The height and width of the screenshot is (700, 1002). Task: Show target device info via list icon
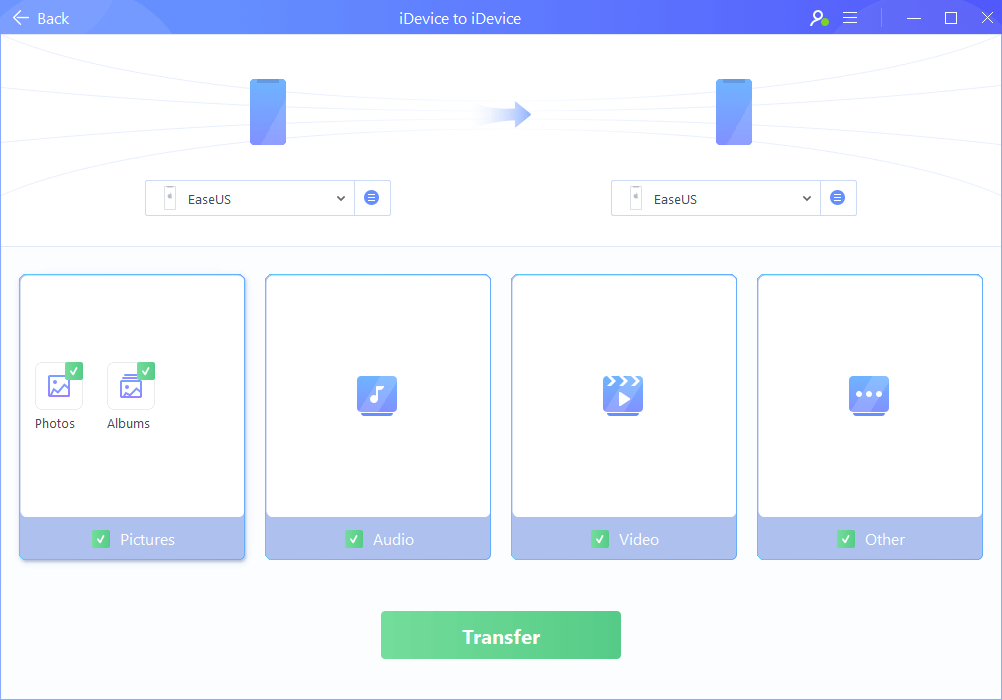[x=837, y=198]
